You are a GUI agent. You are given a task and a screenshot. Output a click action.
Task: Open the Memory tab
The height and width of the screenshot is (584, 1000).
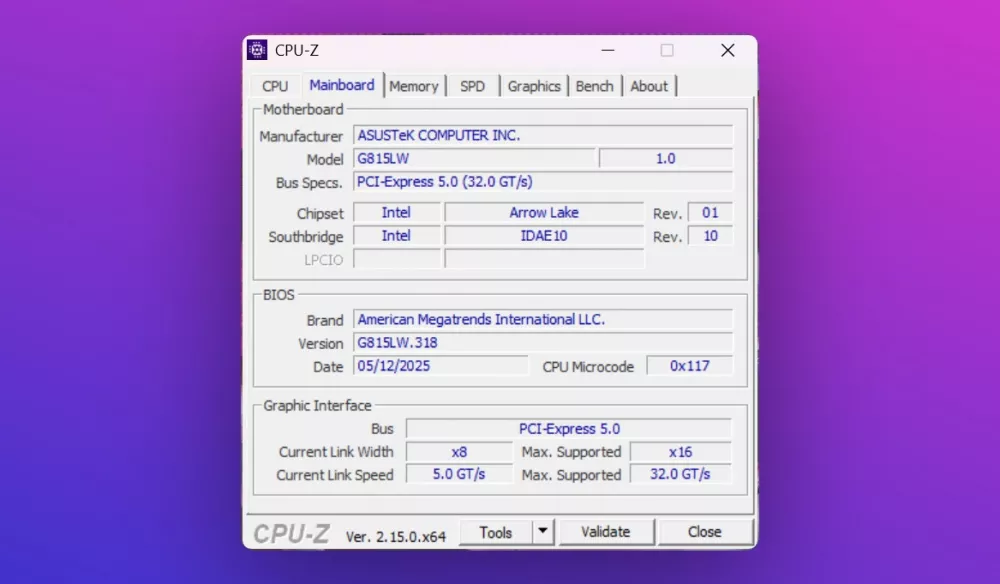click(414, 86)
